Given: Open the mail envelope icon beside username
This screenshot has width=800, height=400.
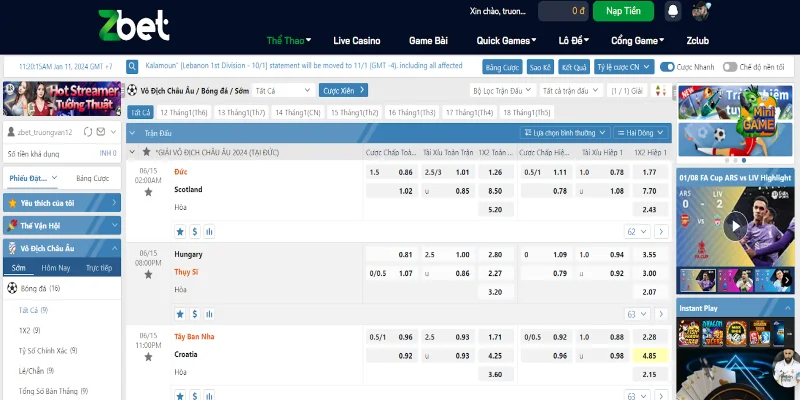Looking at the screenshot, I should point(98,132).
